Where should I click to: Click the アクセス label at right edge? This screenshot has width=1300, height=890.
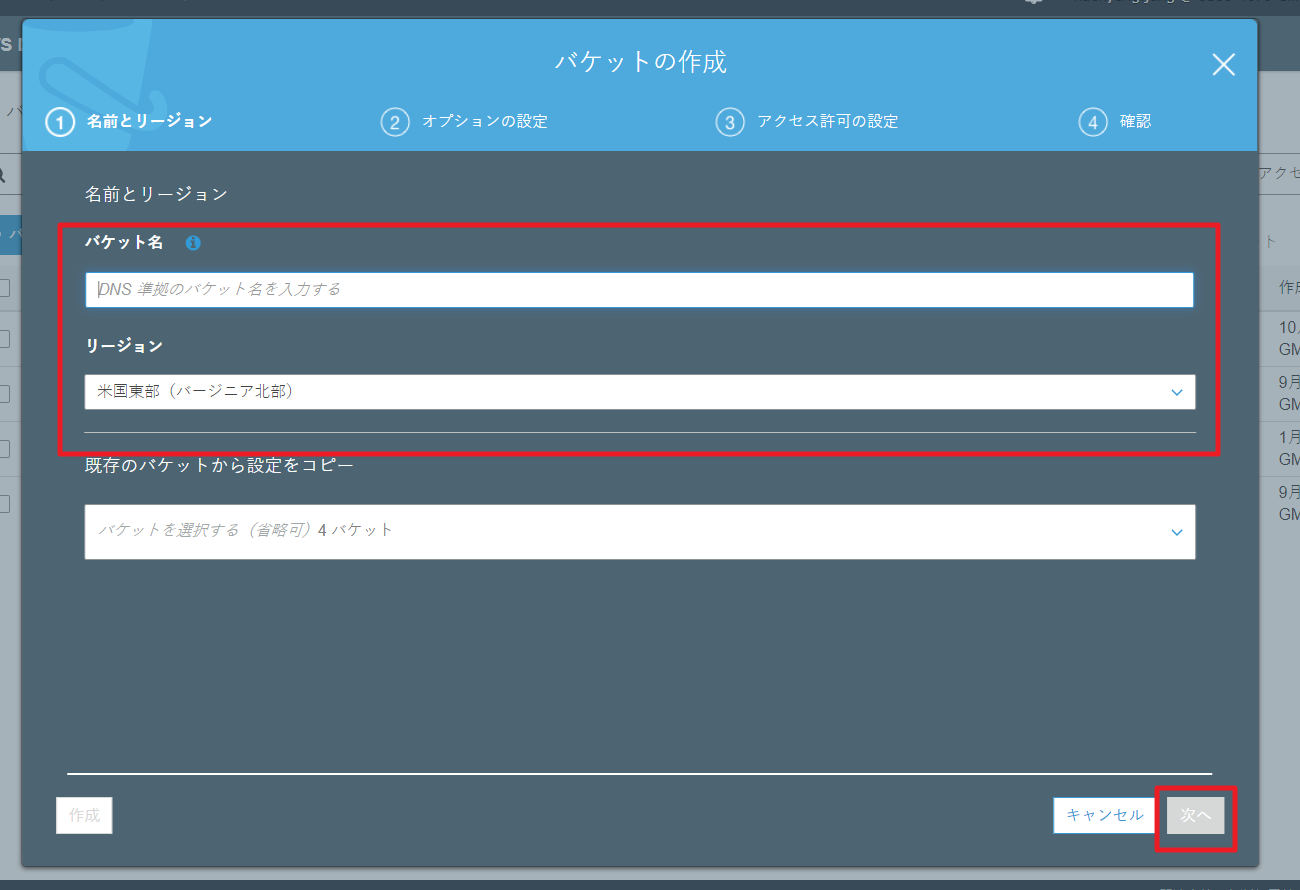[1278, 173]
